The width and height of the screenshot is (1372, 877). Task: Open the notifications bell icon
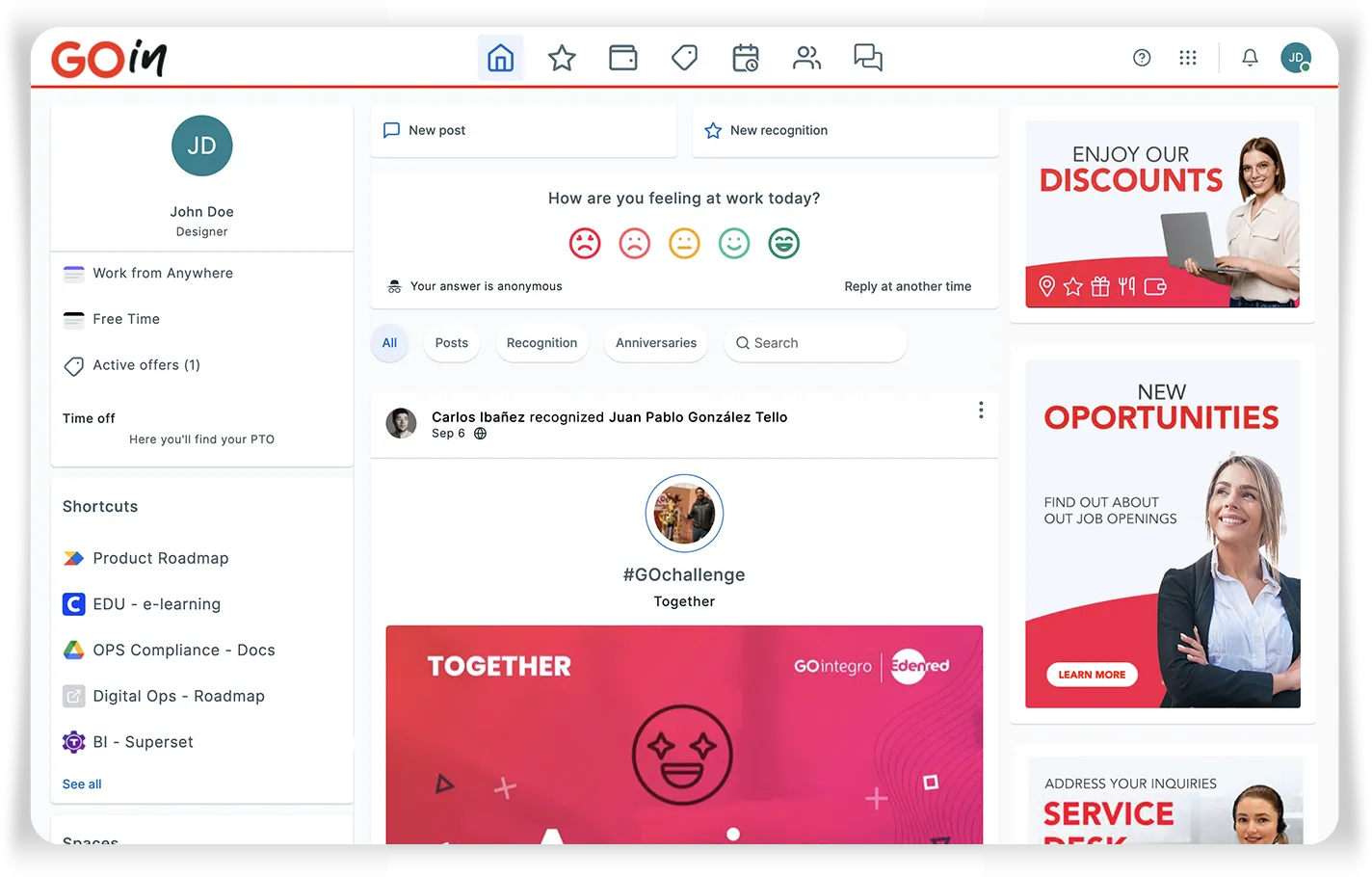coord(1250,58)
